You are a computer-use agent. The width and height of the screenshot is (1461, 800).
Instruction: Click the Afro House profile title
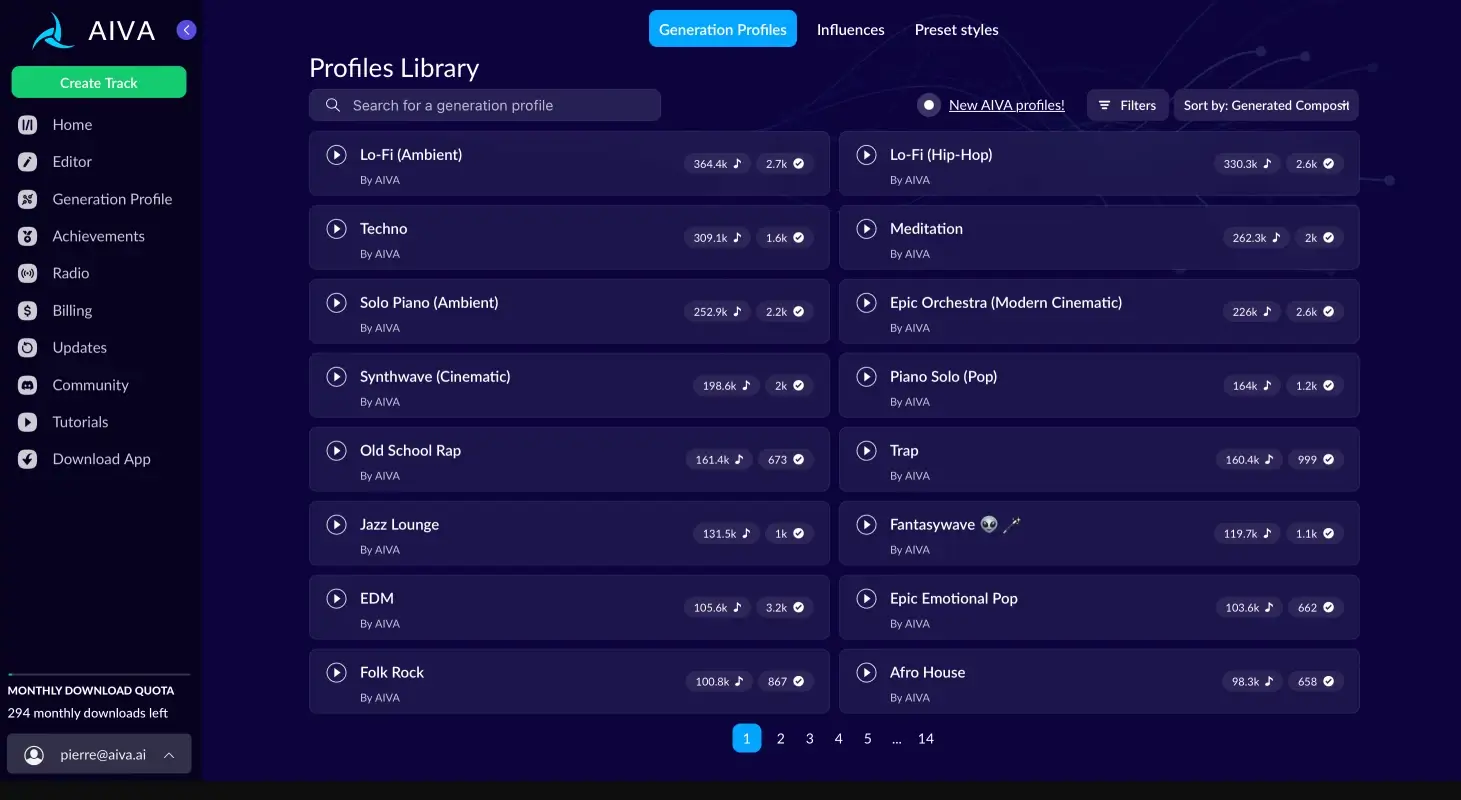[x=927, y=673]
